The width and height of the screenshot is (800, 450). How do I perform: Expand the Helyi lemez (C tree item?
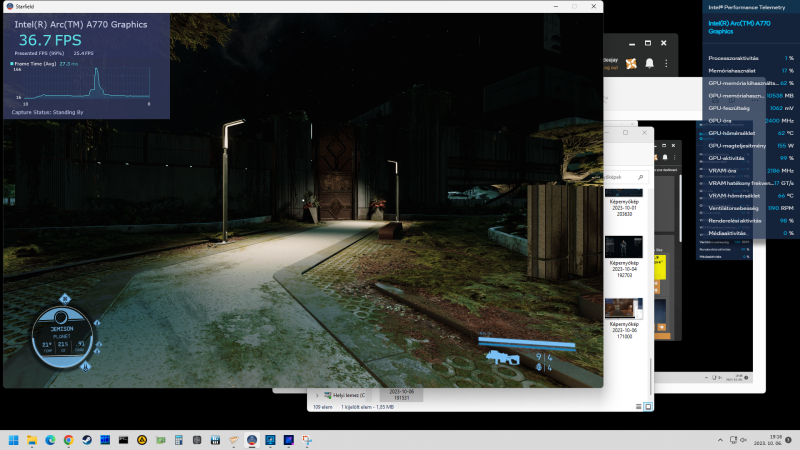(x=317, y=395)
